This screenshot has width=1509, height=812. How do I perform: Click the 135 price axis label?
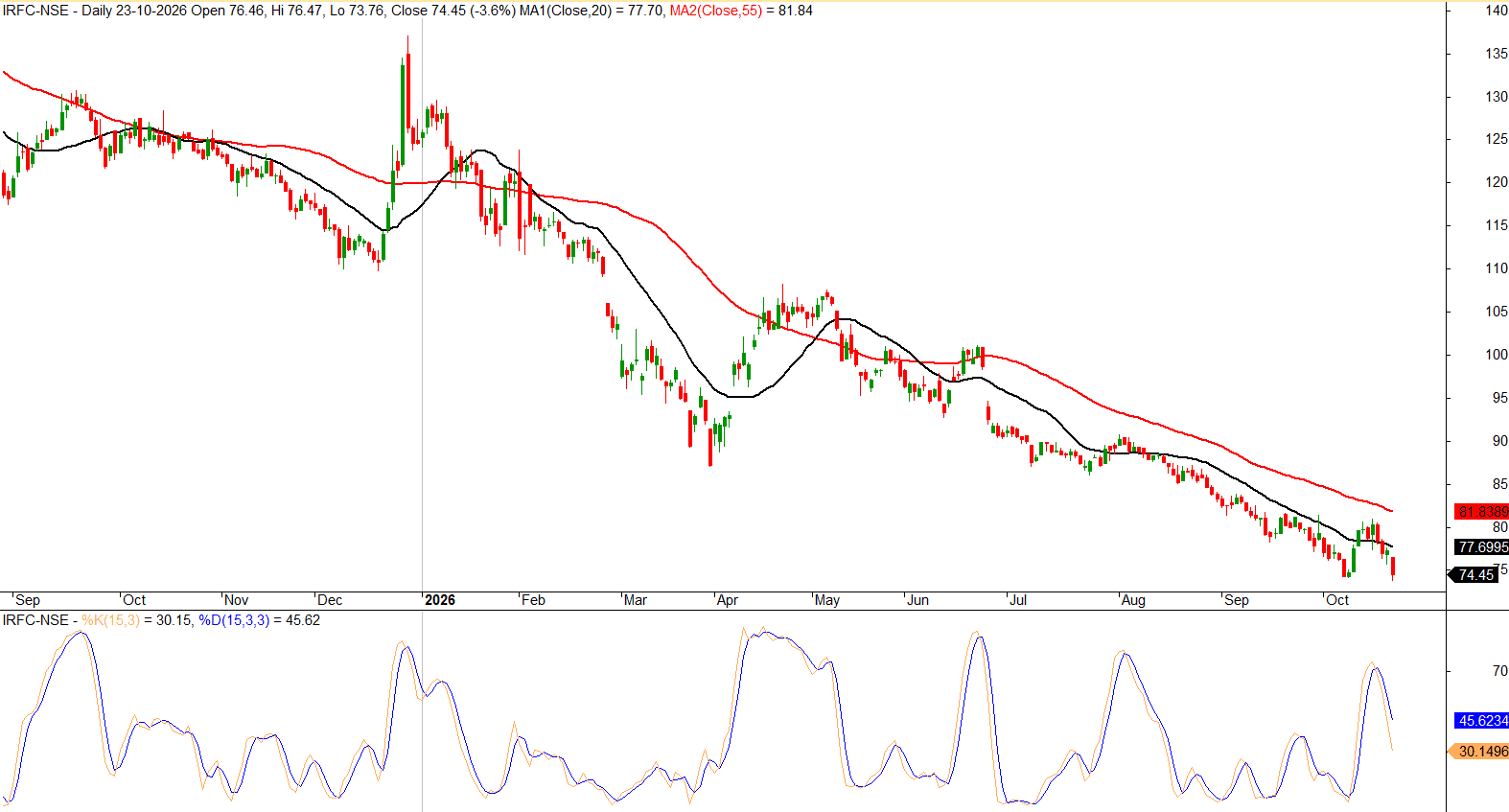click(1497, 54)
